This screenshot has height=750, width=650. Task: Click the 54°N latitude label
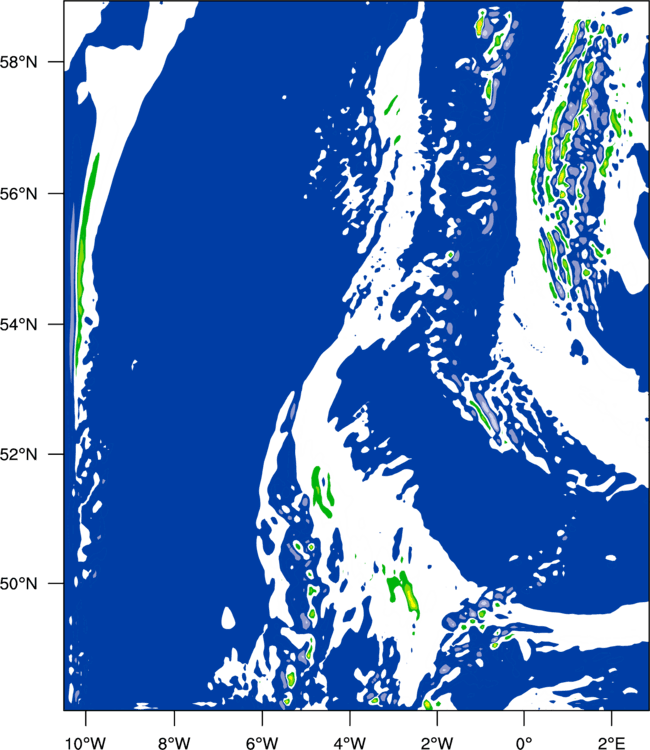[x=18, y=324]
